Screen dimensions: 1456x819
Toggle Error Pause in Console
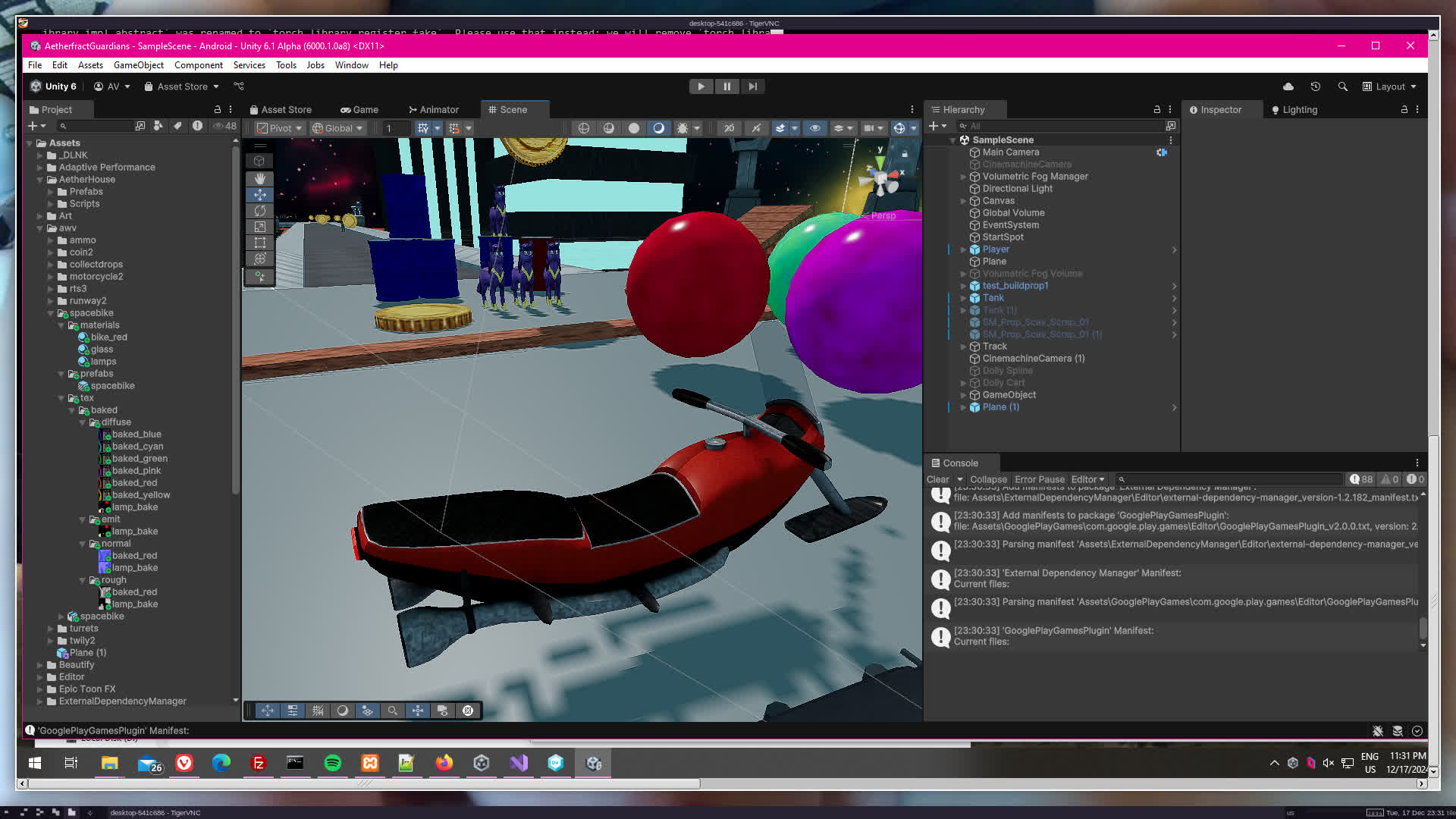coord(1039,479)
